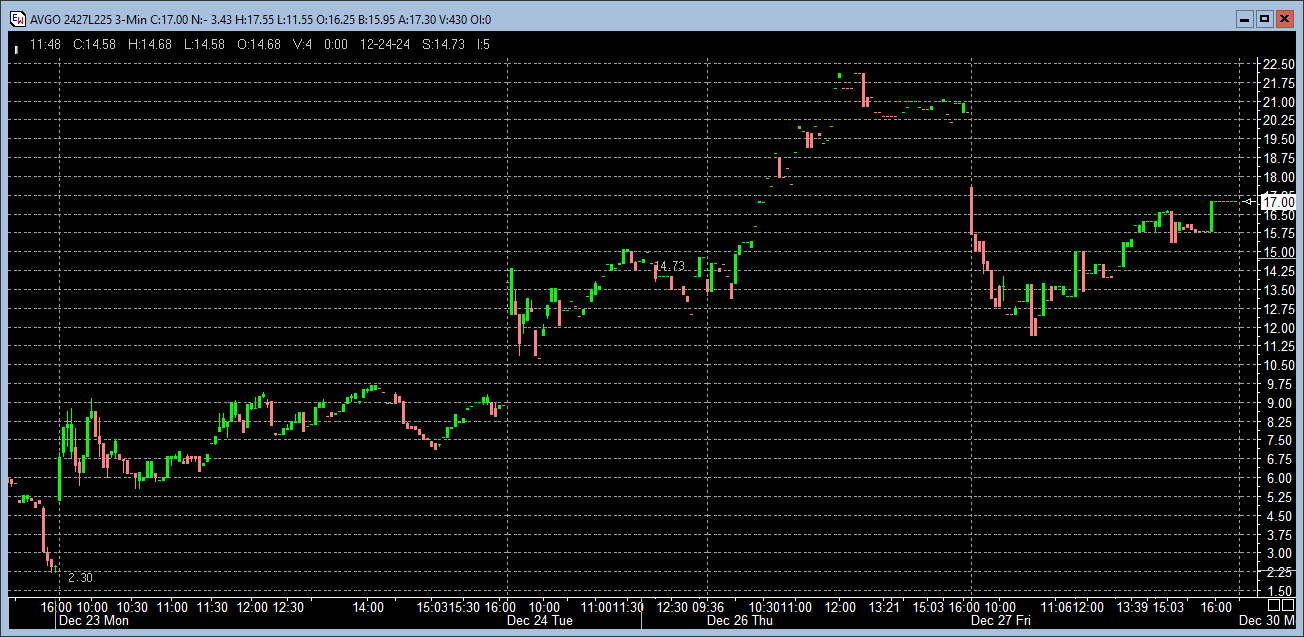
Task: Select the Dec 27 Fri date label
Action: (1002, 620)
